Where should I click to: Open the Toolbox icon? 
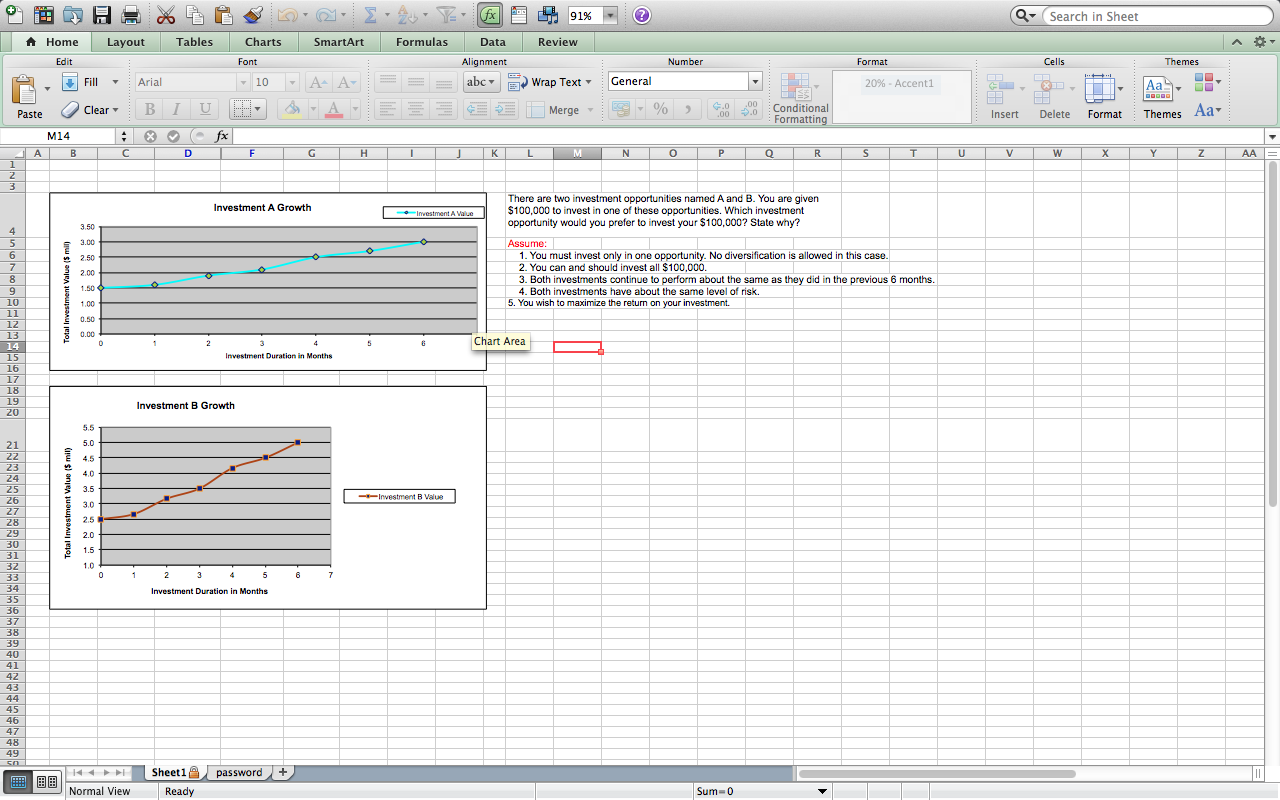coord(519,16)
